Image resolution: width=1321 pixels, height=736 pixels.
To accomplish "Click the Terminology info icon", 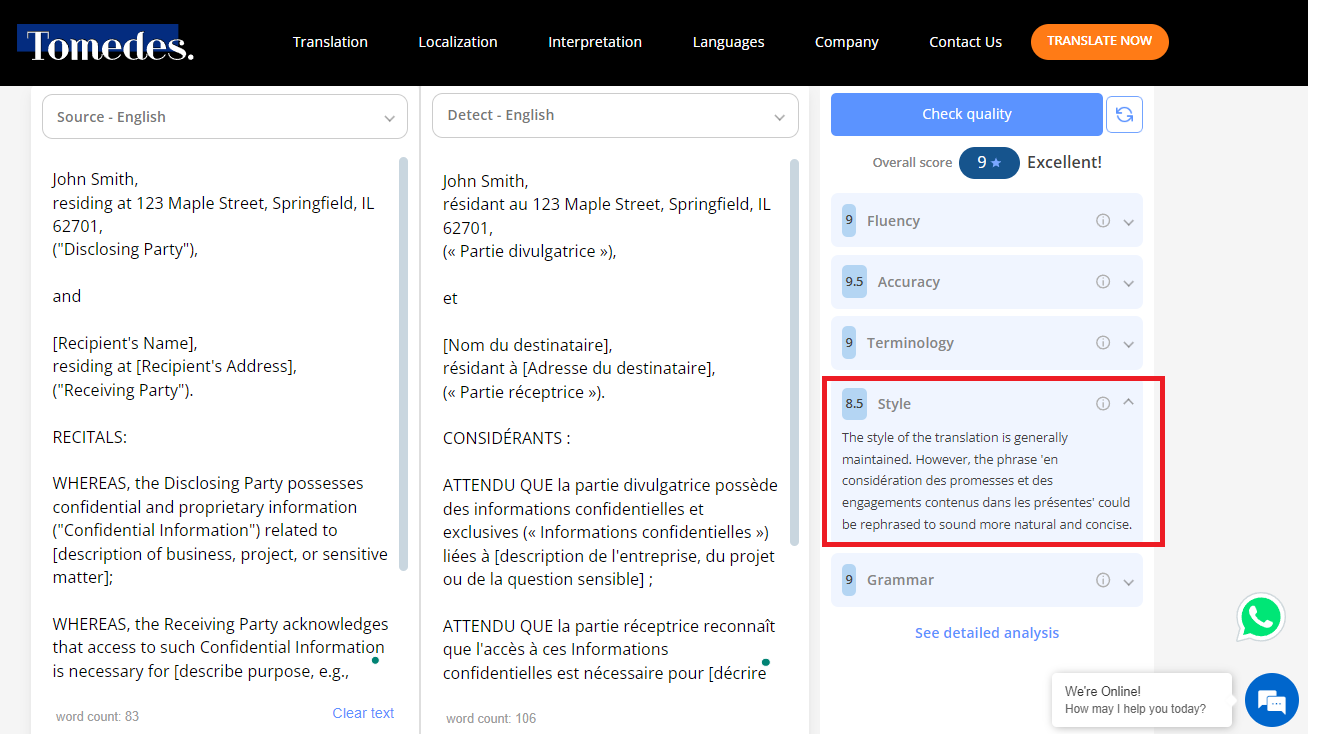I will click(x=1103, y=343).
